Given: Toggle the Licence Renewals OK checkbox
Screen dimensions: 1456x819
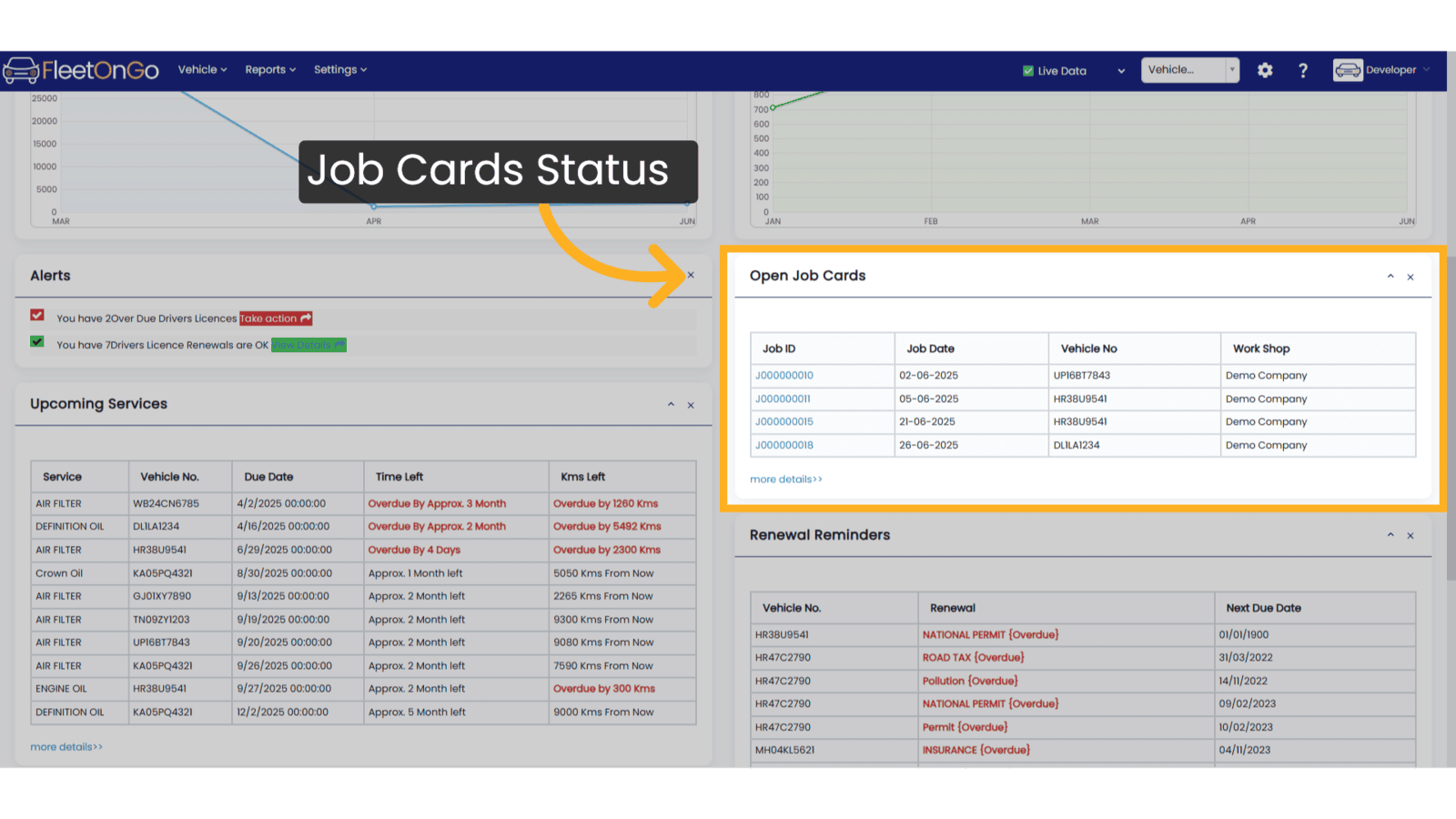Looking at the screenshot, I should click(37, 341).
